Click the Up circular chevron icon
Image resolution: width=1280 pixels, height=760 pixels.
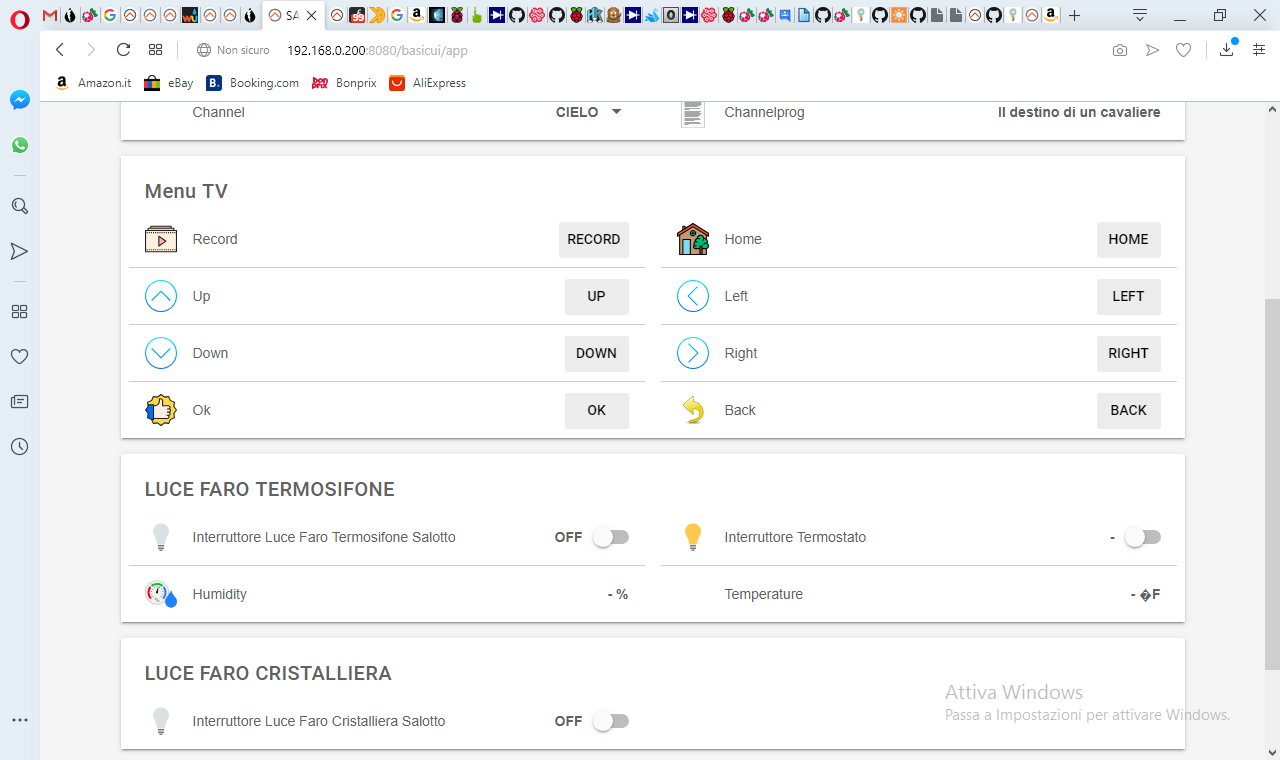coord(160,296)
